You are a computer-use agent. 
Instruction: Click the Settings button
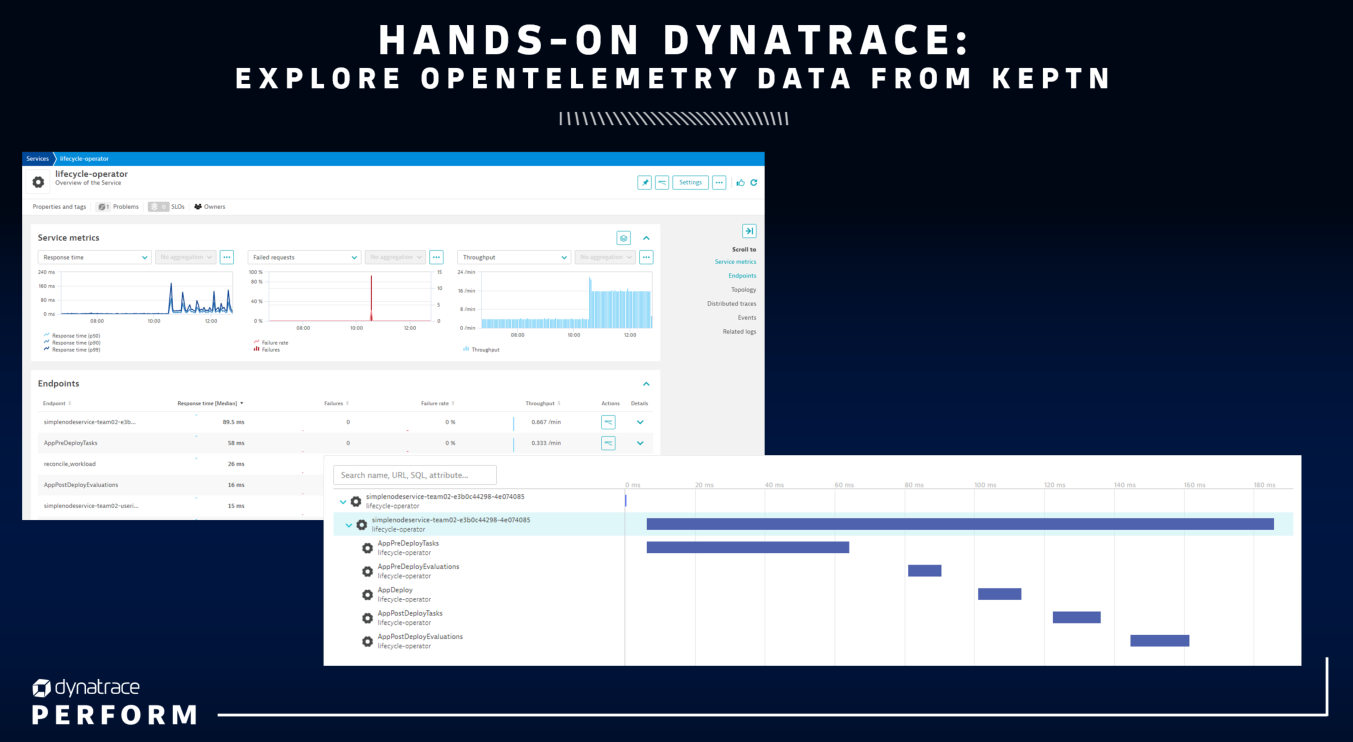tap(690, 182)
